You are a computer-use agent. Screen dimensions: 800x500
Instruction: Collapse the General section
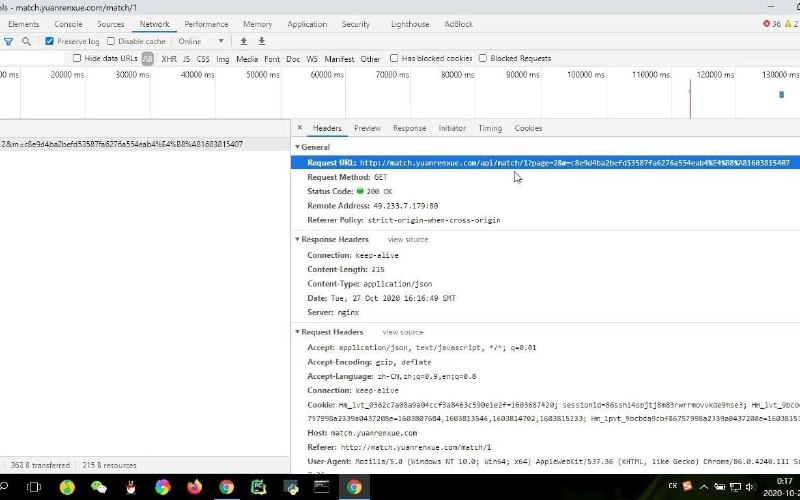(x=297, y=147)
